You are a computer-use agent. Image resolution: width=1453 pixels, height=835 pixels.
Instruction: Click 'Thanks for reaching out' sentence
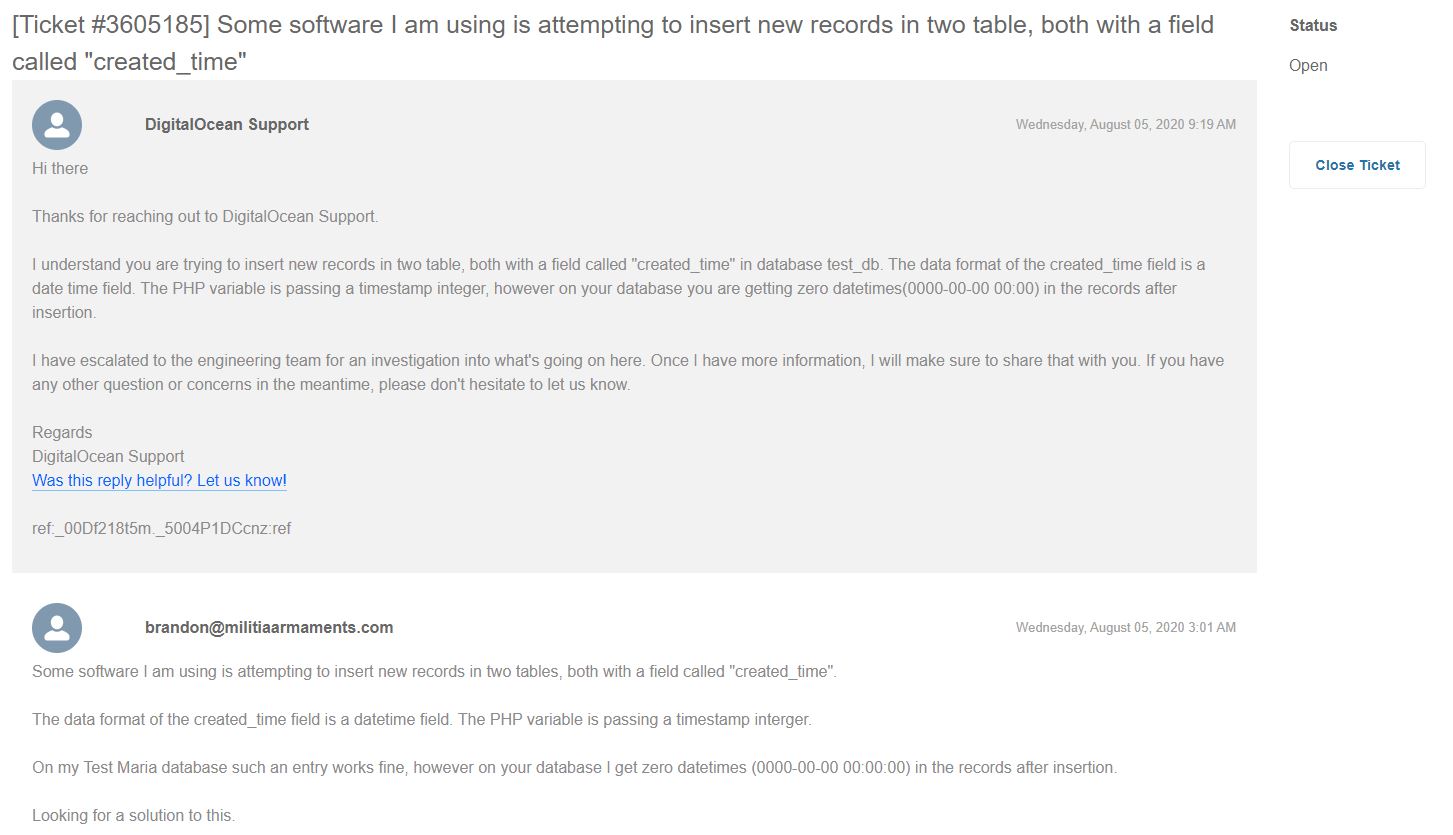click(205, 217)
